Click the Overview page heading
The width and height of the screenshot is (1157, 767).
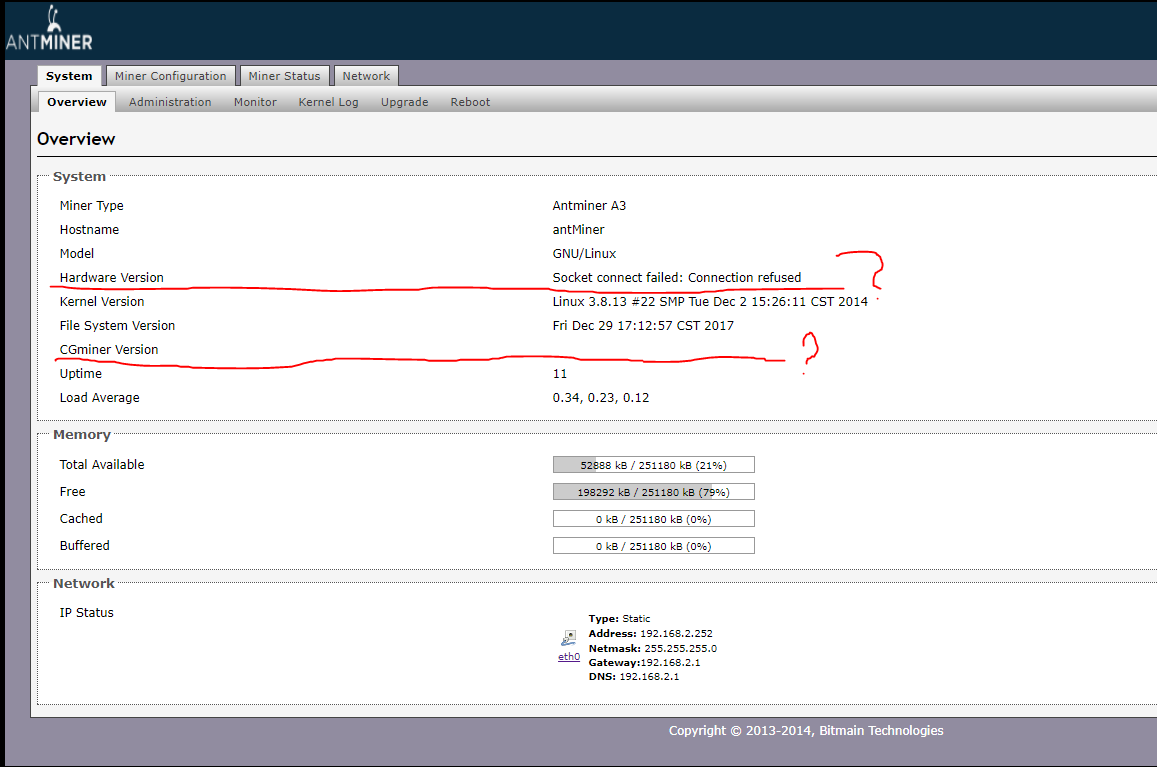tap(76, 139)
